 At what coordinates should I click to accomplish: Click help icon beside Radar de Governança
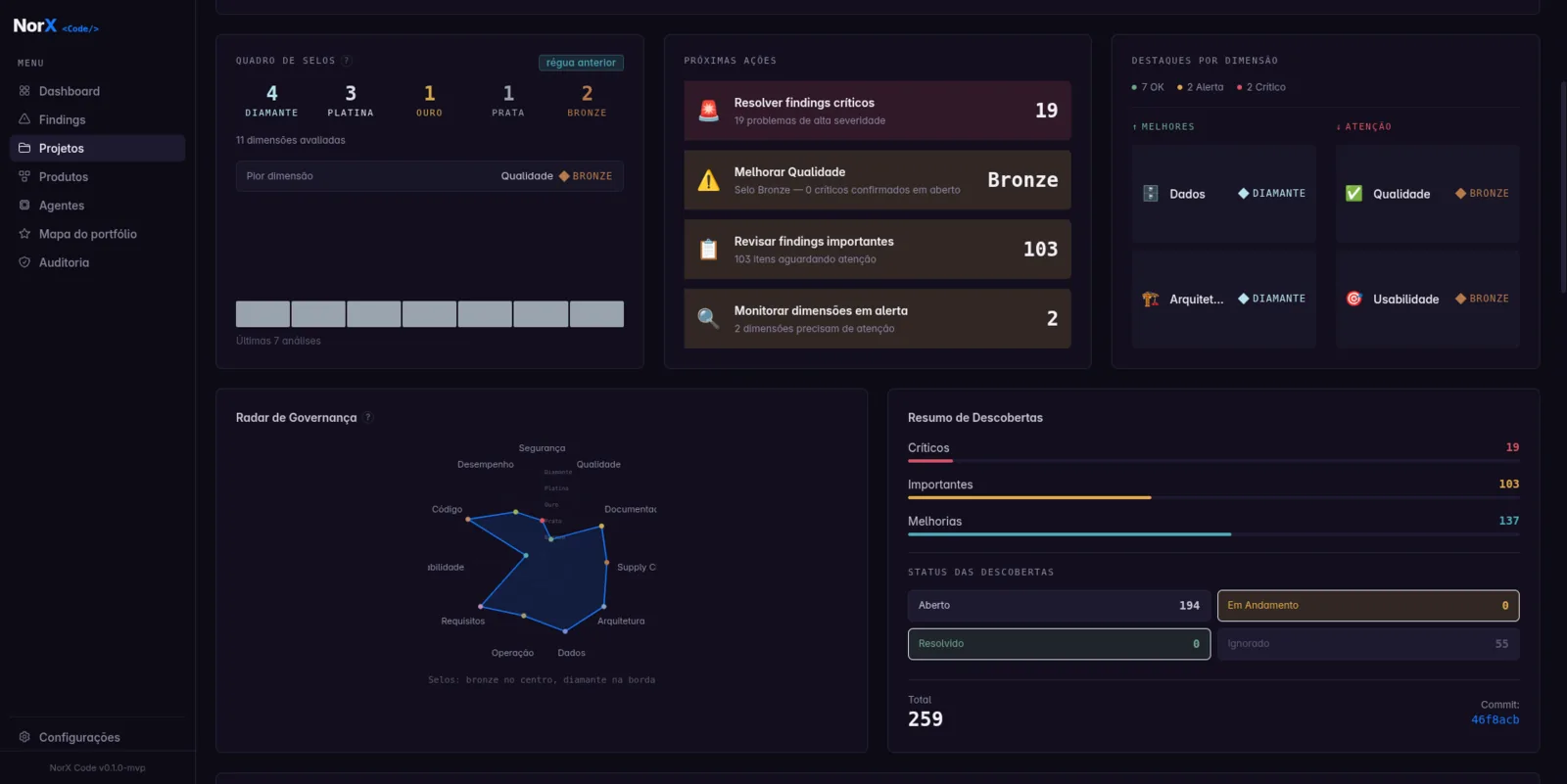pos(368,417)
